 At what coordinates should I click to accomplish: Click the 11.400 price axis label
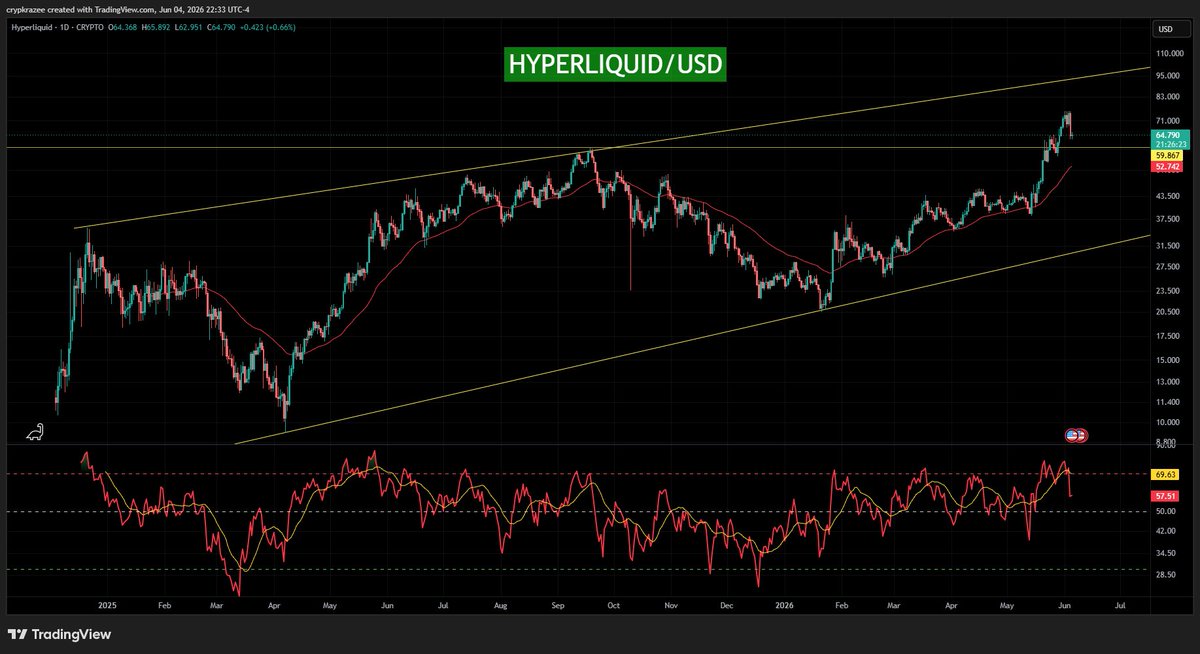(x=1168, y=401)
